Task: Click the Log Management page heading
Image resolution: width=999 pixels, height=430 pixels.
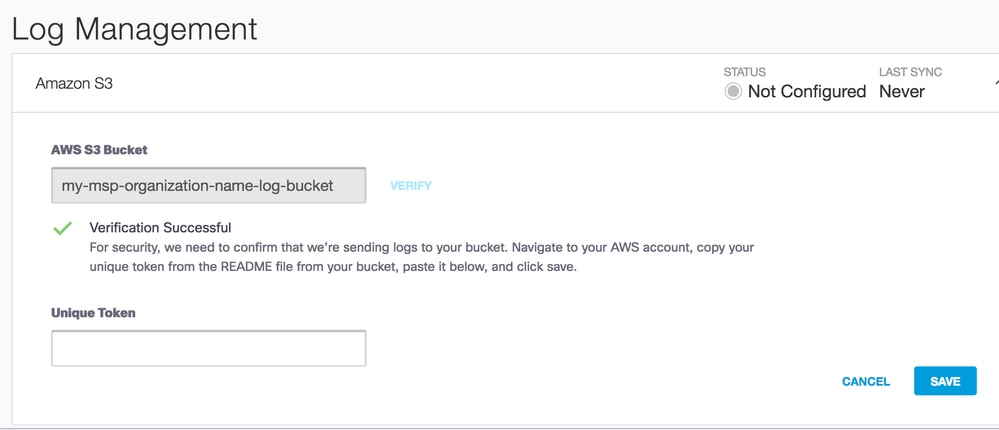Action: (134, 28)
